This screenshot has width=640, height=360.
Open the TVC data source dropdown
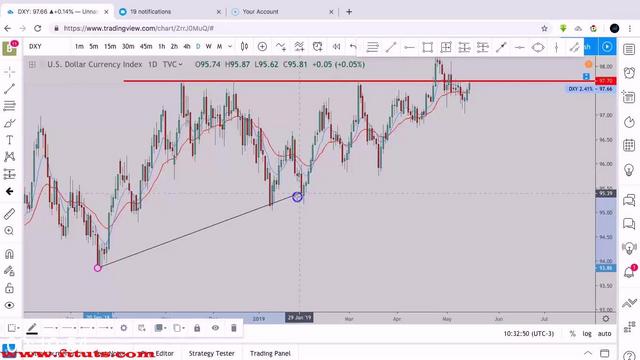point(173,64)
